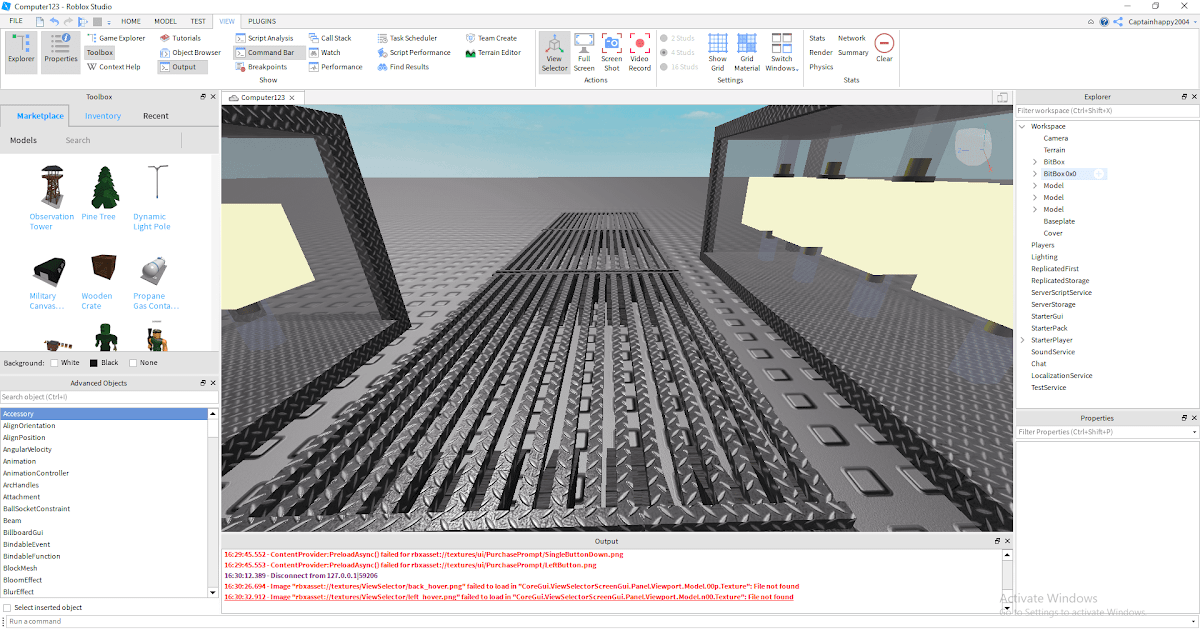Open the Inventory tab in Toolbox
The image size is (1200, 630).
[x=103, y=116]
